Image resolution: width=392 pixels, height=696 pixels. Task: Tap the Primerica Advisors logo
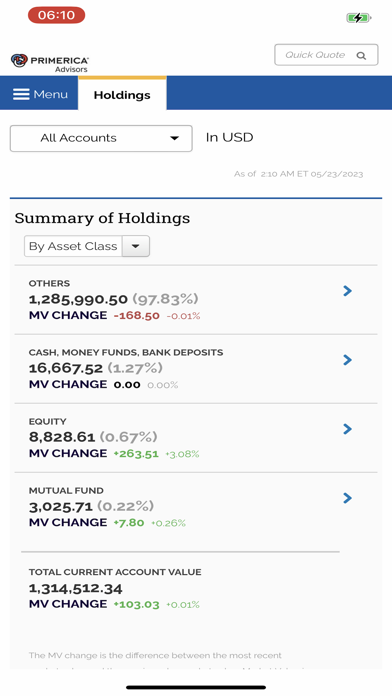pos(50,62)
